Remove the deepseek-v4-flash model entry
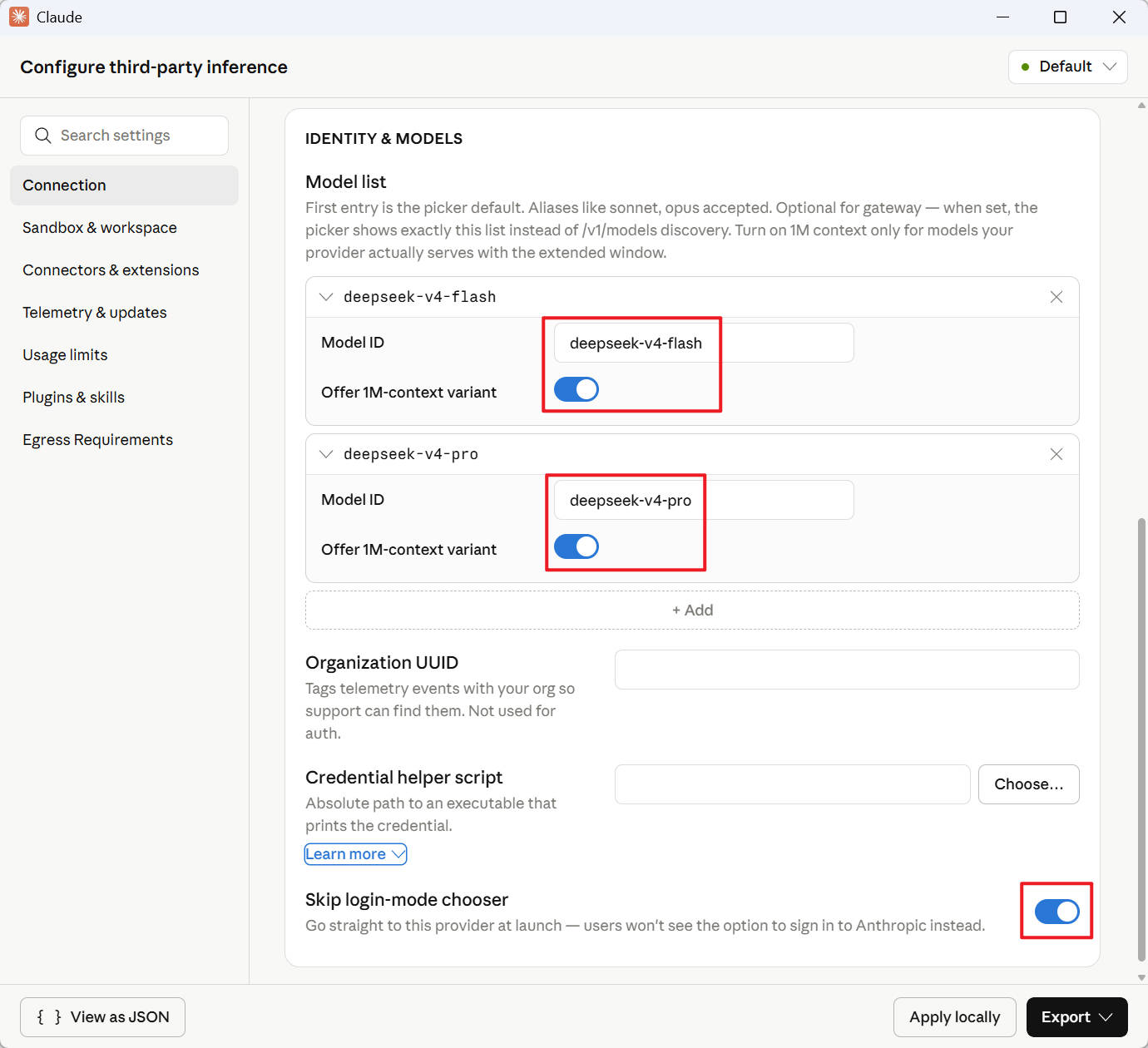 [x=1056, y=297]
